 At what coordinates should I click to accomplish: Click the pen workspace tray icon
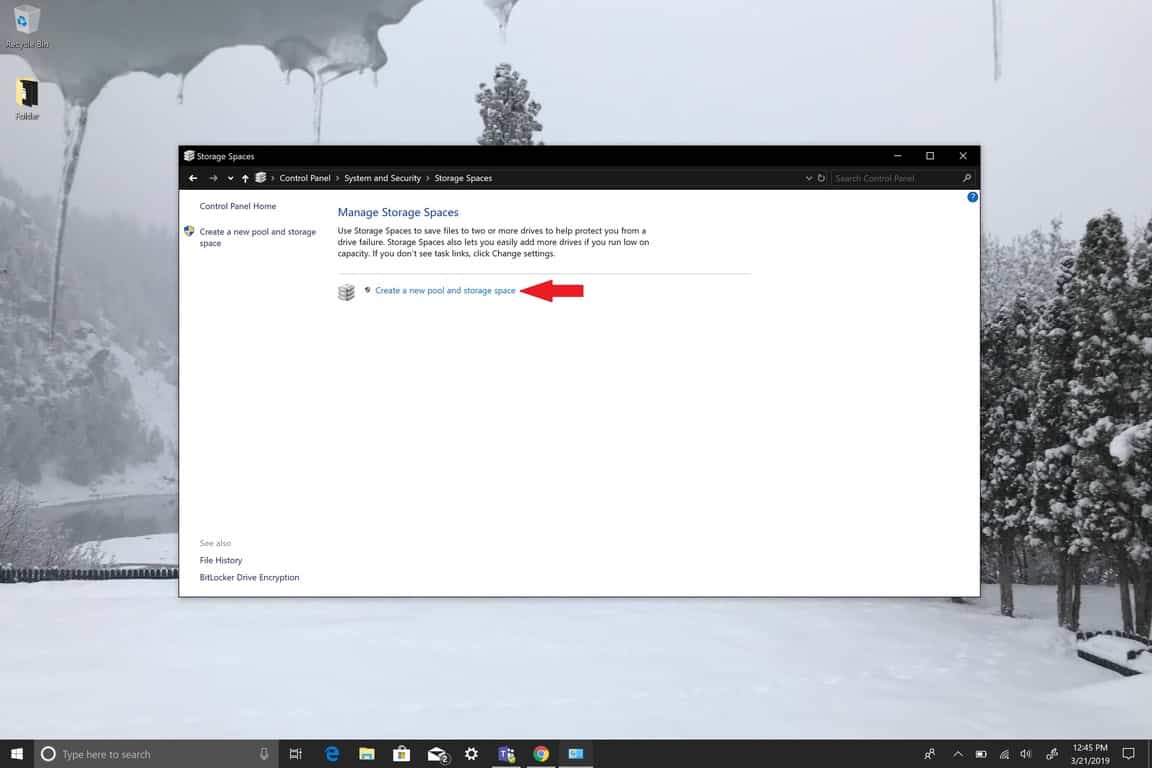coord(1052,754)
